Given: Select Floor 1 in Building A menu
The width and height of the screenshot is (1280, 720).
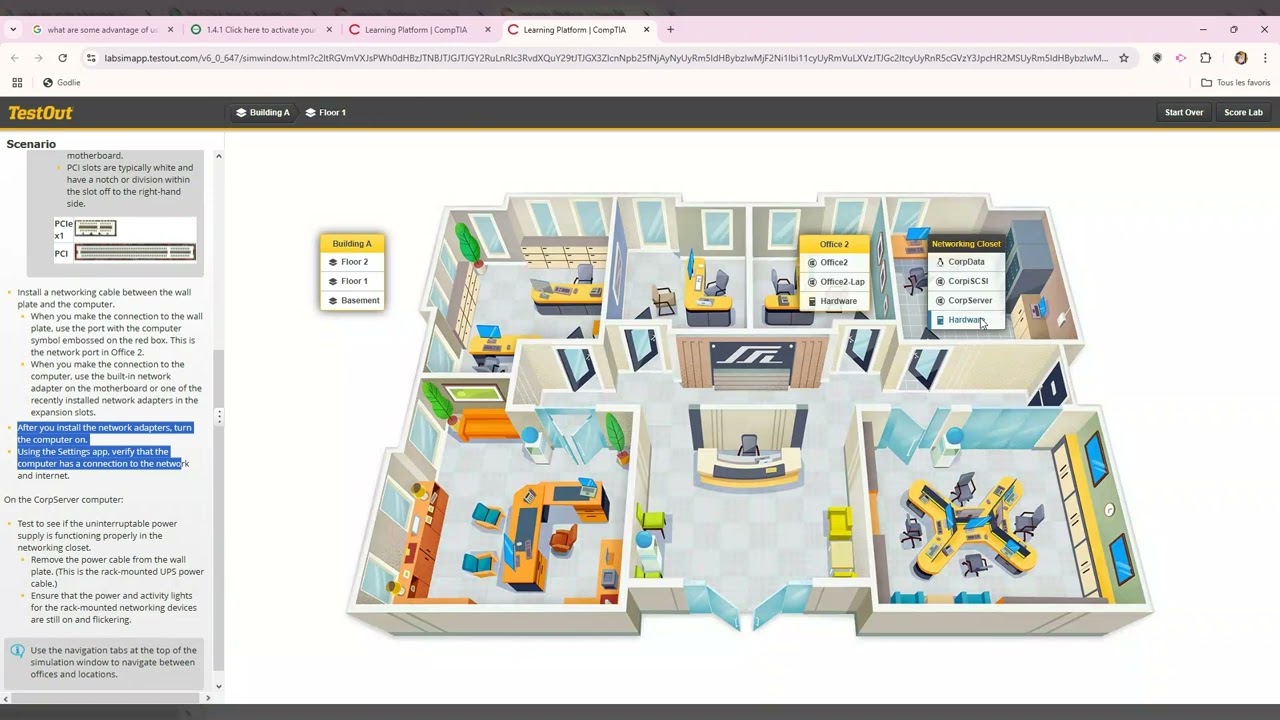Looking at the screenshot, I should pos(352,281).
